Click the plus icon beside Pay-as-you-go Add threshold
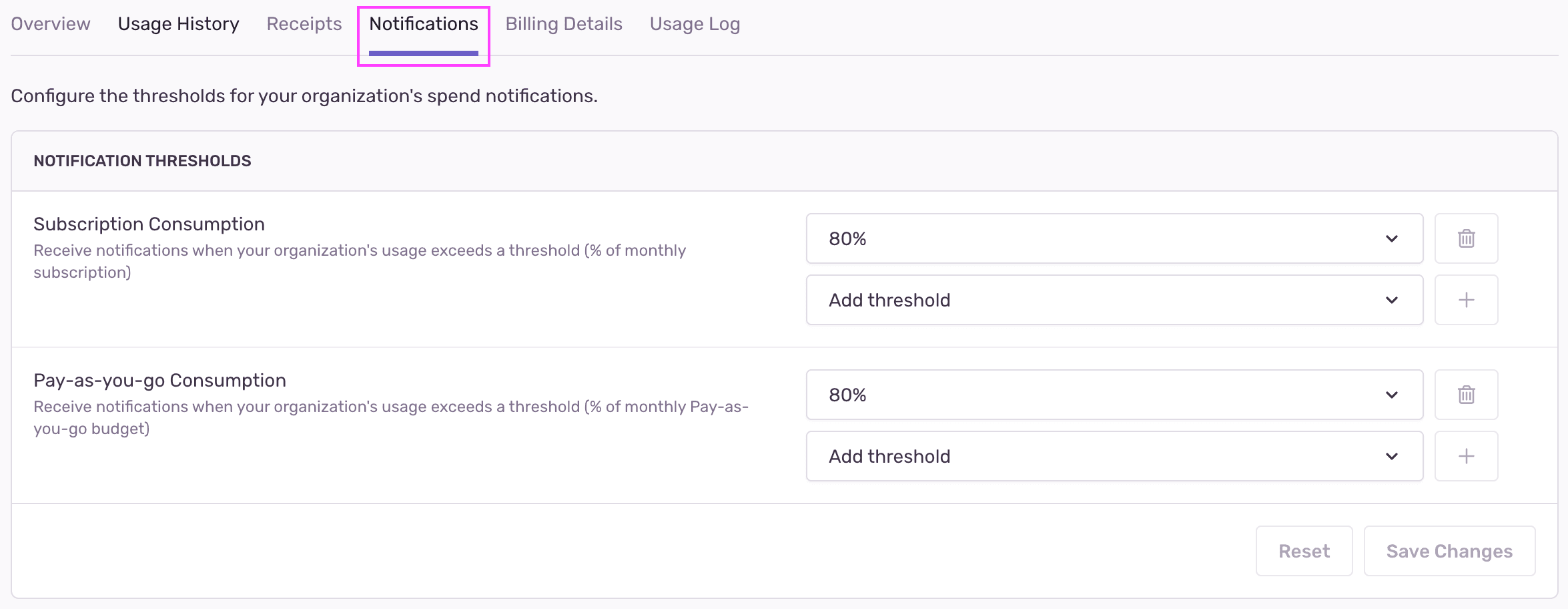Screen dimensions: 1568x609 click(x=1466, y=456)
